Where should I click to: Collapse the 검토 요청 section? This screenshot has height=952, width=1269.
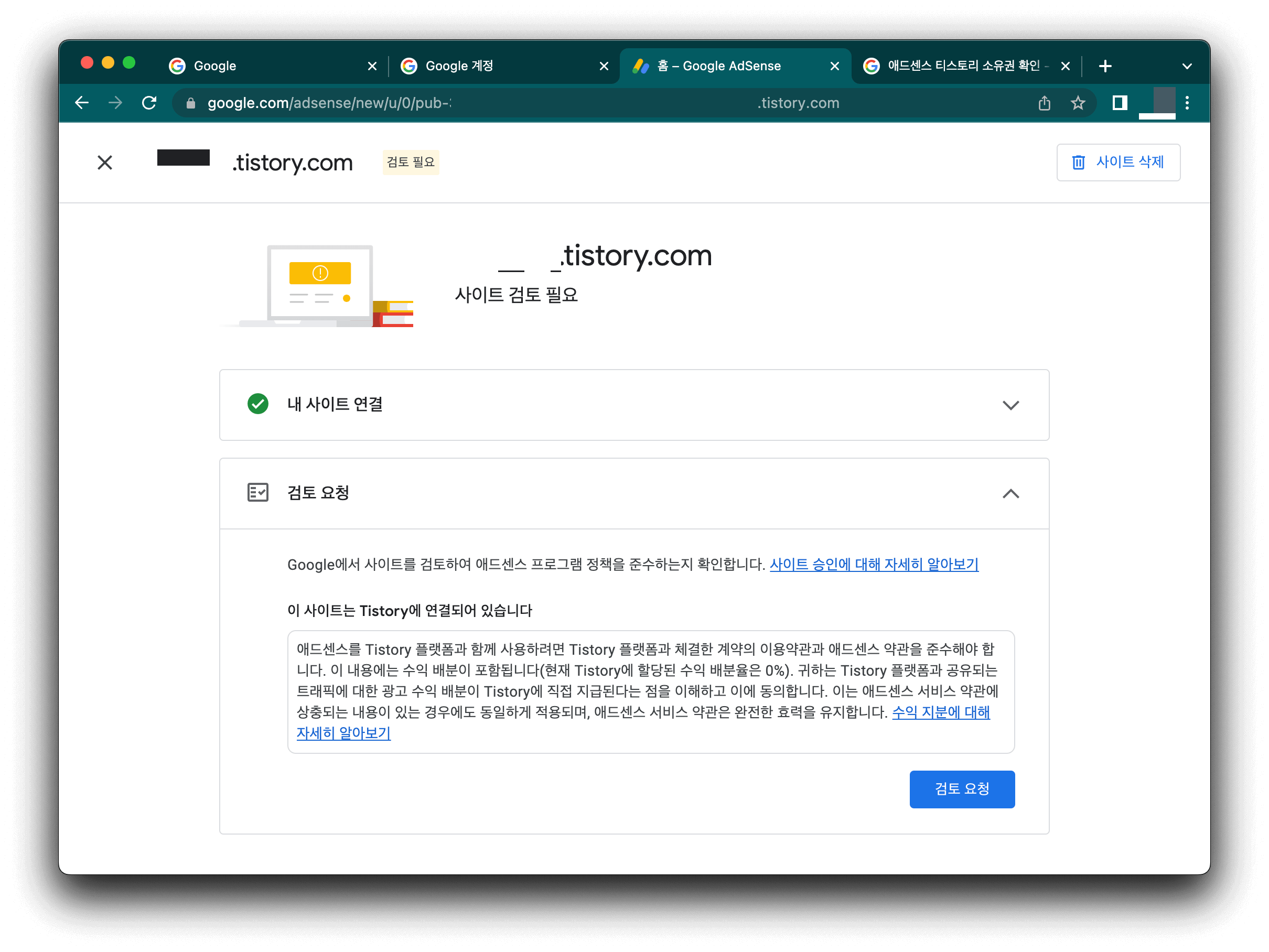(x=1010, y=493)
